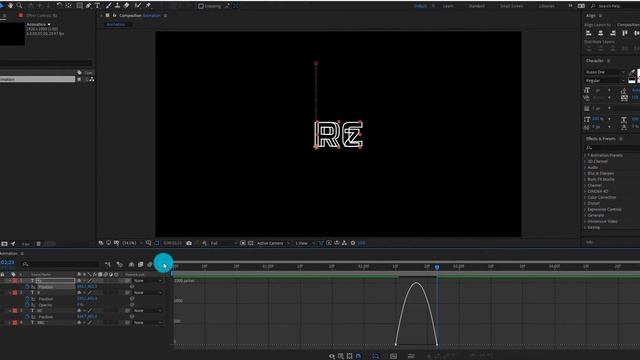Toggle graph editor transform box

(349, 356)
